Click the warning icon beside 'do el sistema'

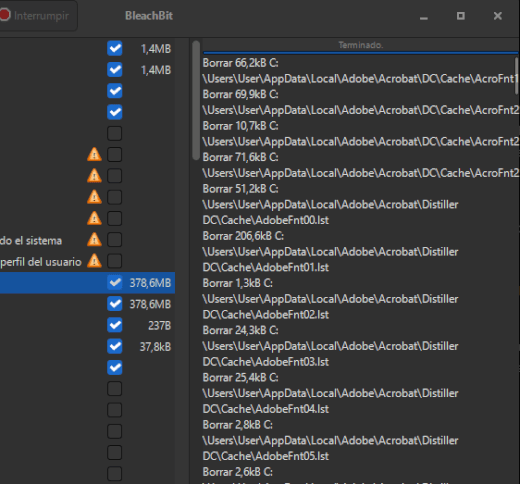tap(94, 240)
